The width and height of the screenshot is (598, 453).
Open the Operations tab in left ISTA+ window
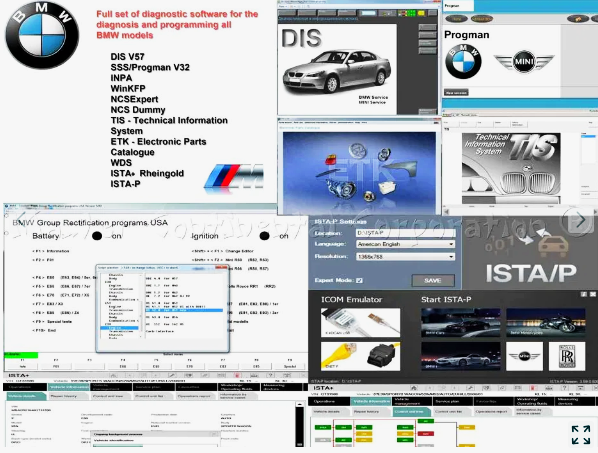(x=24, y=387)
